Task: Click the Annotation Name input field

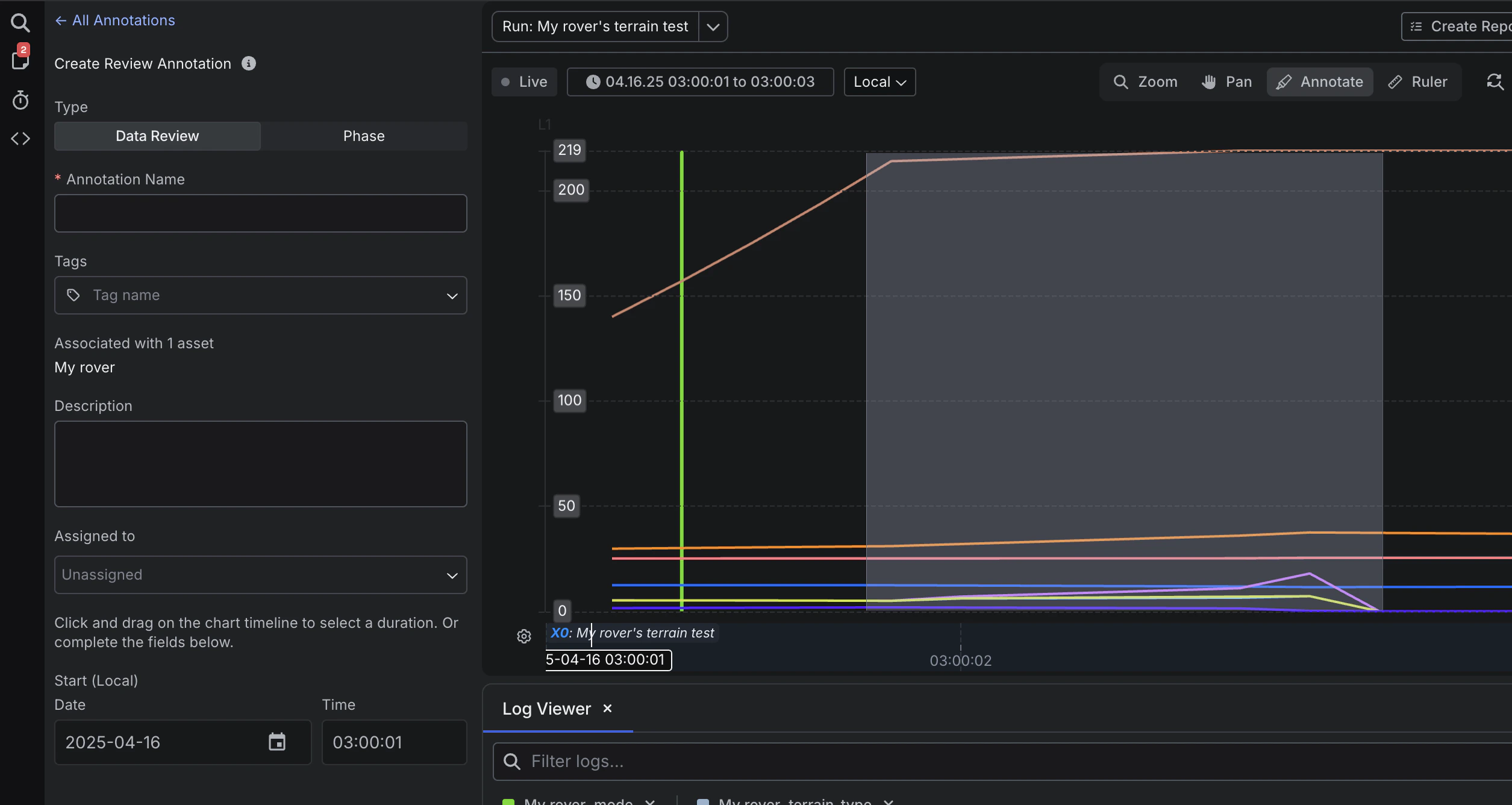Action: coord(260,213)
